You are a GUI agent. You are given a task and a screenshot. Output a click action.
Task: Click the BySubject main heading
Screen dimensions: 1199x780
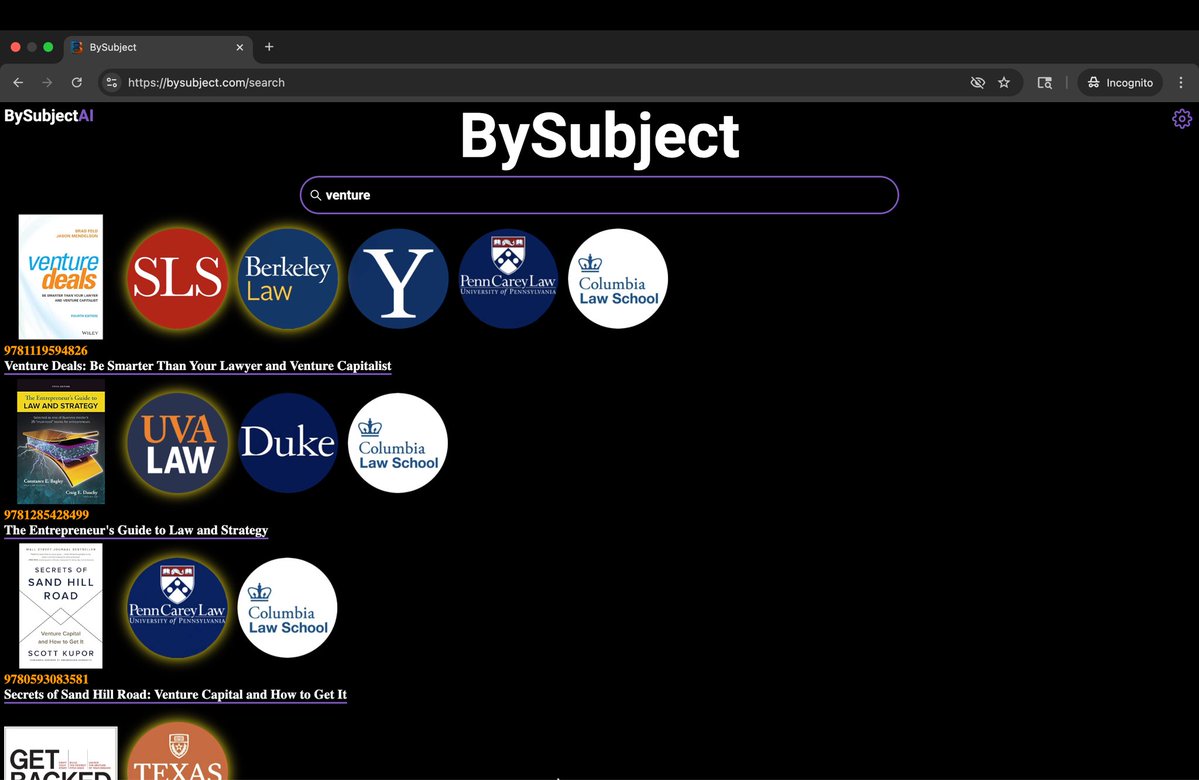click(600, 136)
